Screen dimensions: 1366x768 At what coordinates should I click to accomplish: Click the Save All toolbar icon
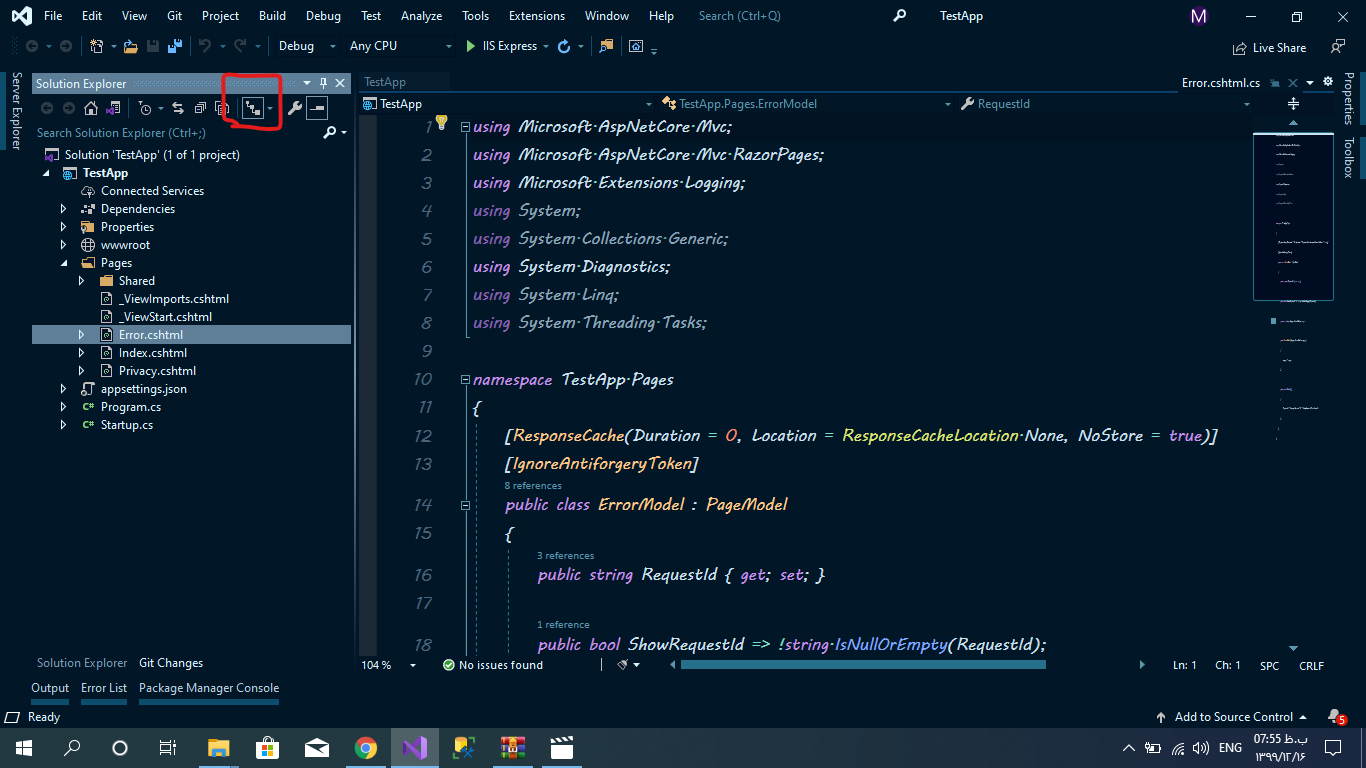tap(175, 46)
